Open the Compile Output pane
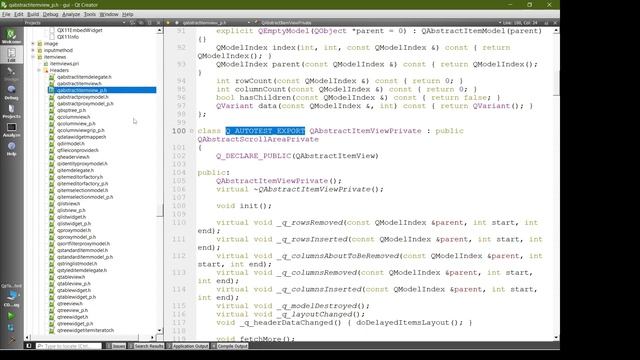 [x=229, y=346]
